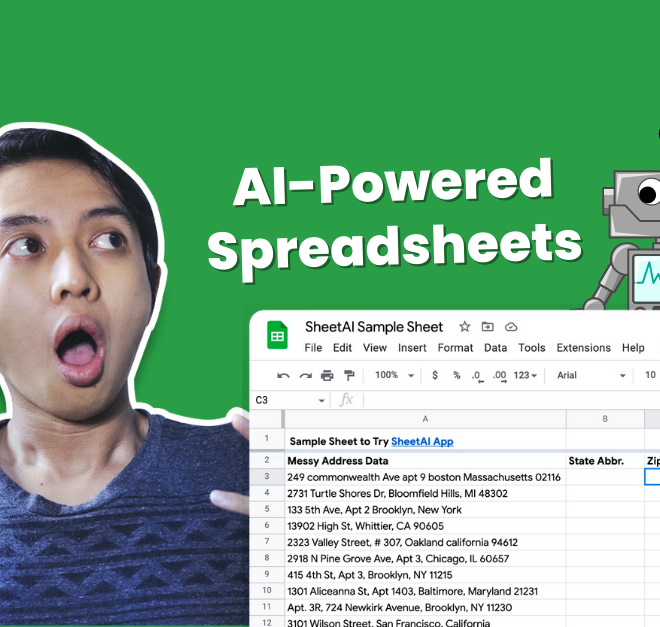
Task: Apply percent format to cell
Action: [456, 376]
